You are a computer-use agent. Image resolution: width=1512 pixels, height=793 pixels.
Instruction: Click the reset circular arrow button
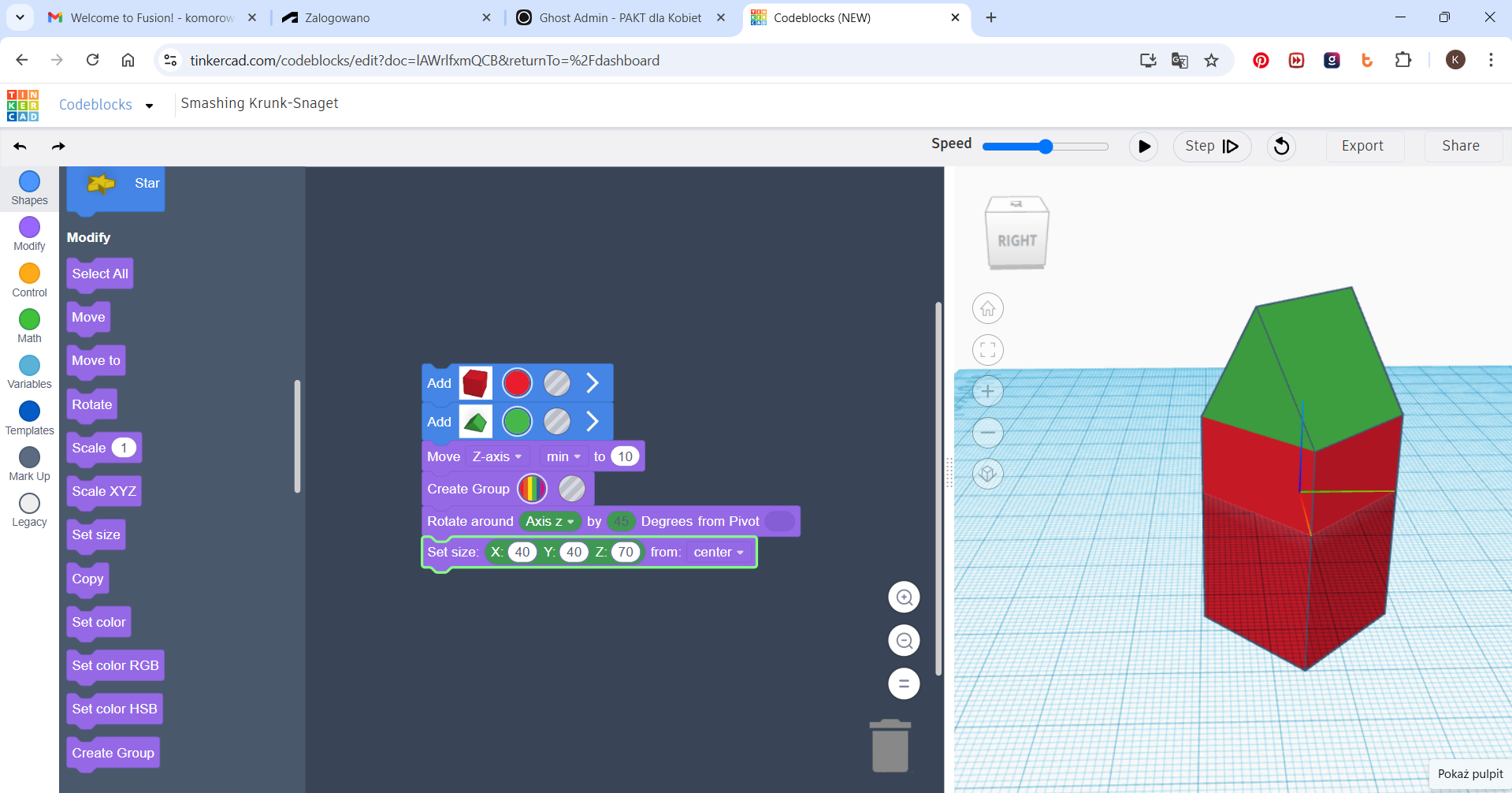point(1282,146)
